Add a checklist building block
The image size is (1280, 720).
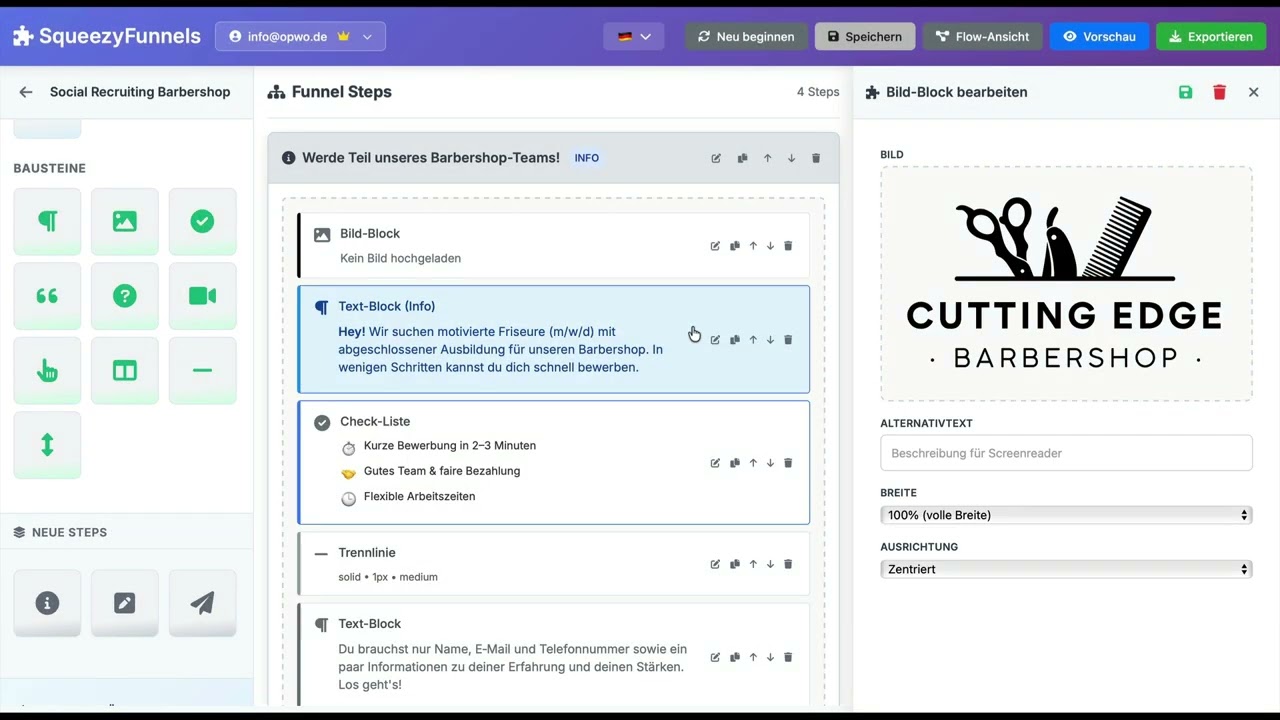[203, 221]
